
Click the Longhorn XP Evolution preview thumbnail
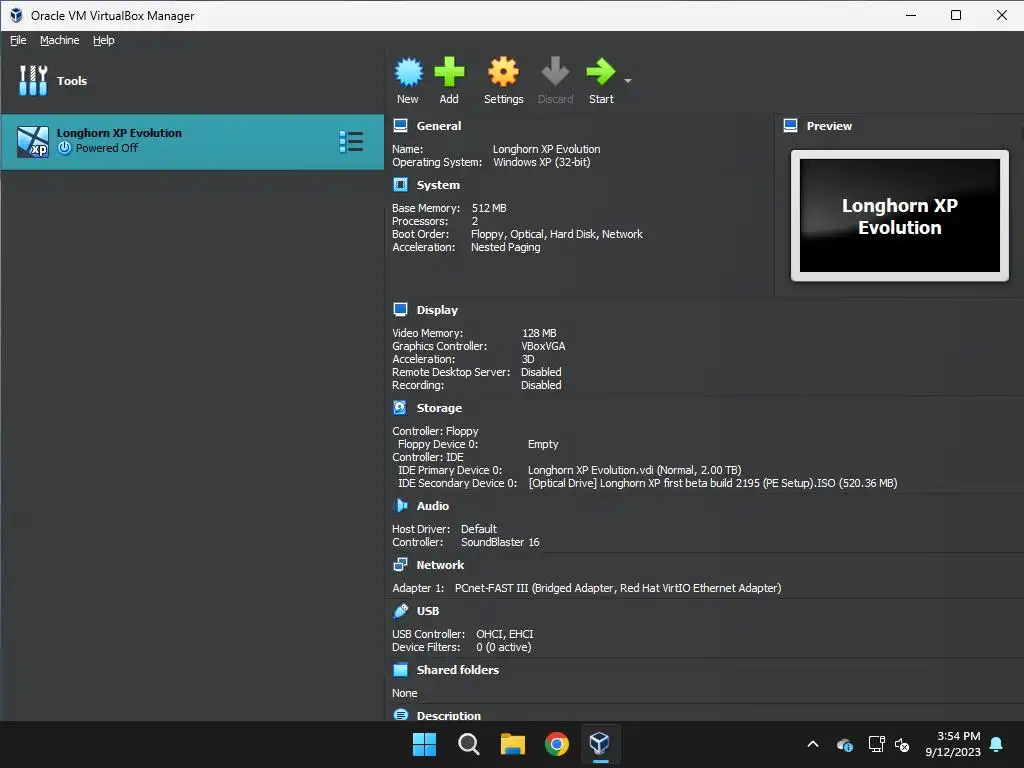pos(899,216)
